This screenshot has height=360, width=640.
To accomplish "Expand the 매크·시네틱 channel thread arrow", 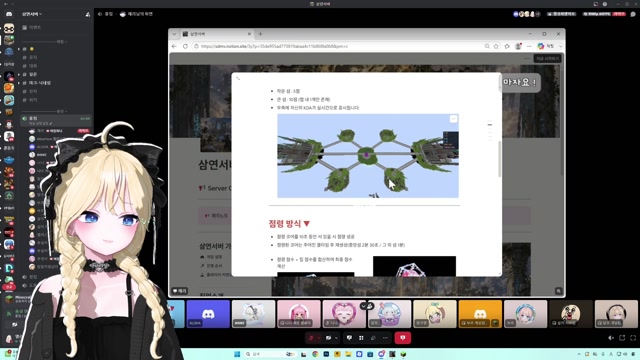I will coord(19,83).
